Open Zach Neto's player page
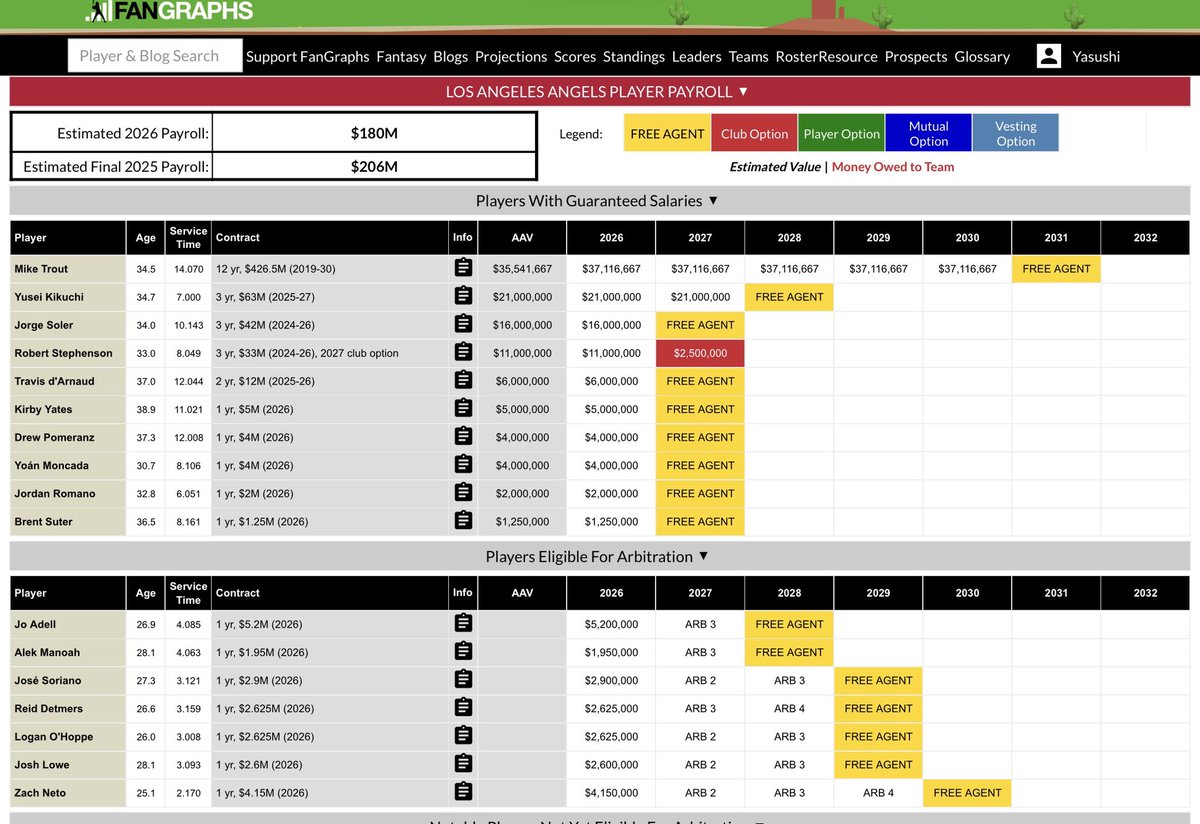Image resolution: width=1200 pixels, height=824 pixels. point(39,791)
